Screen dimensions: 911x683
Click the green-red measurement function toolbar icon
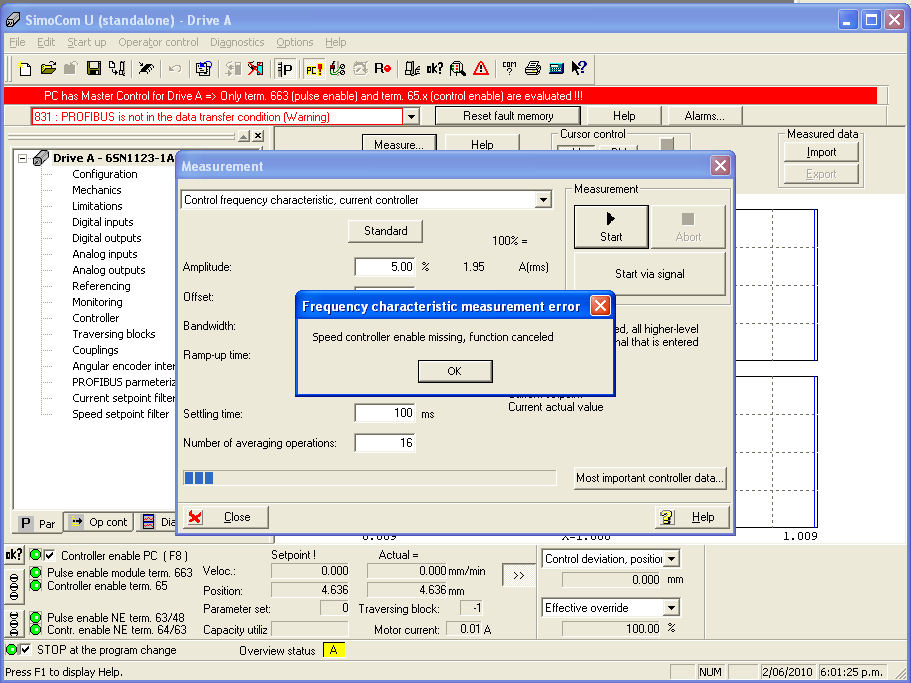click(x=337, y=69)
